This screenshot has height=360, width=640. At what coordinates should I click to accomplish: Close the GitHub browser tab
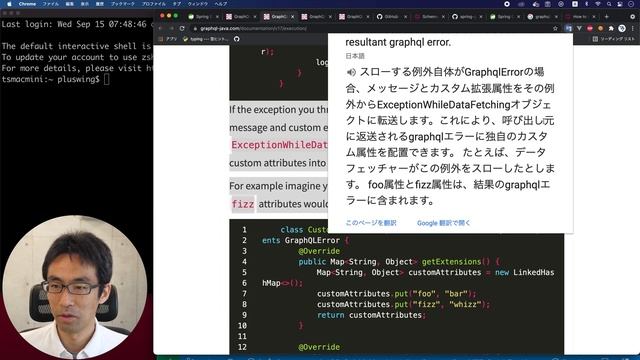[405, 17]
